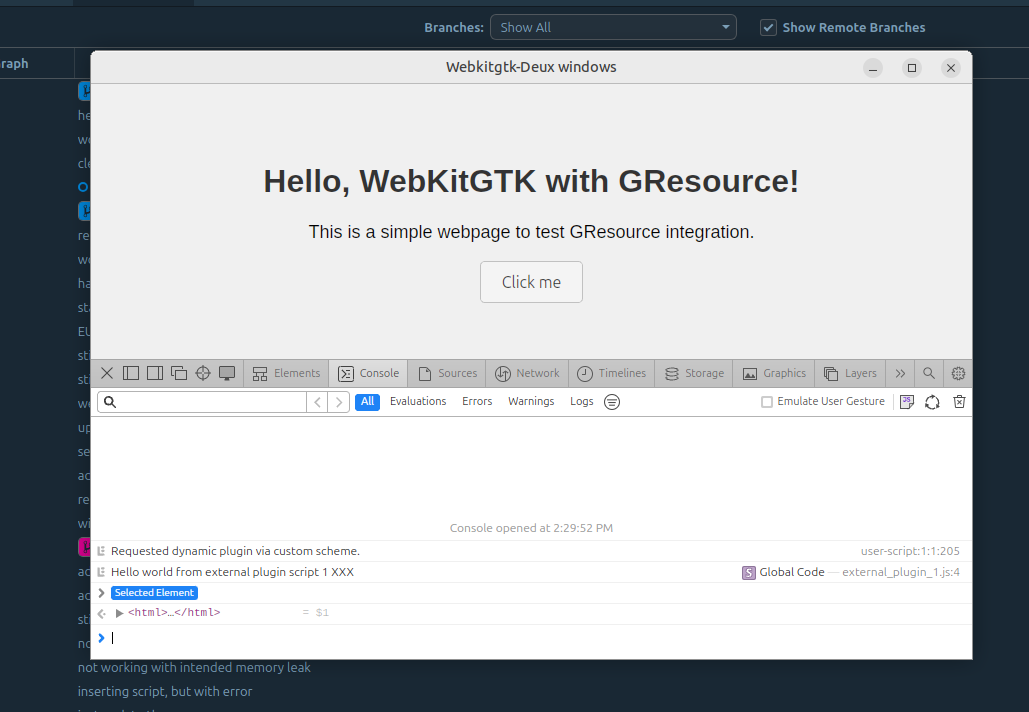This screenshot has height=712, width=1029.
Task: Click the 'Click me' page button
Action: [x=531, y=282]
